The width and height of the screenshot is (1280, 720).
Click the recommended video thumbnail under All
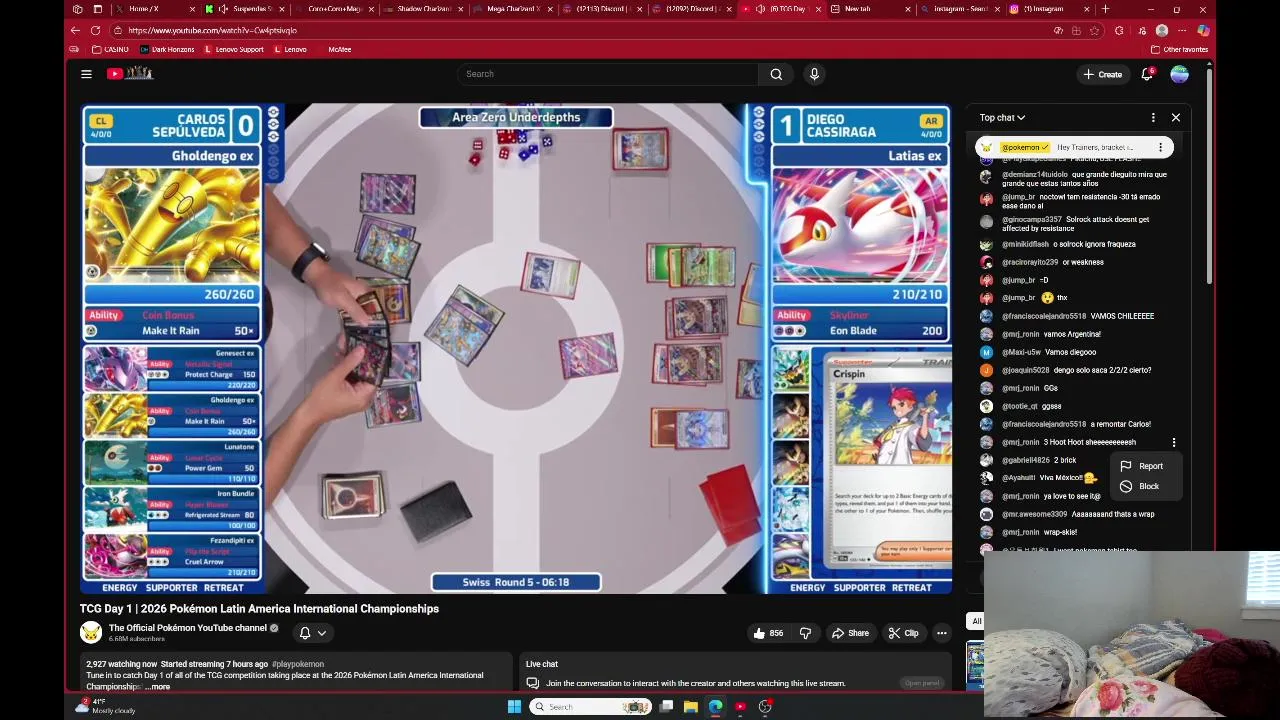point(975,665)
